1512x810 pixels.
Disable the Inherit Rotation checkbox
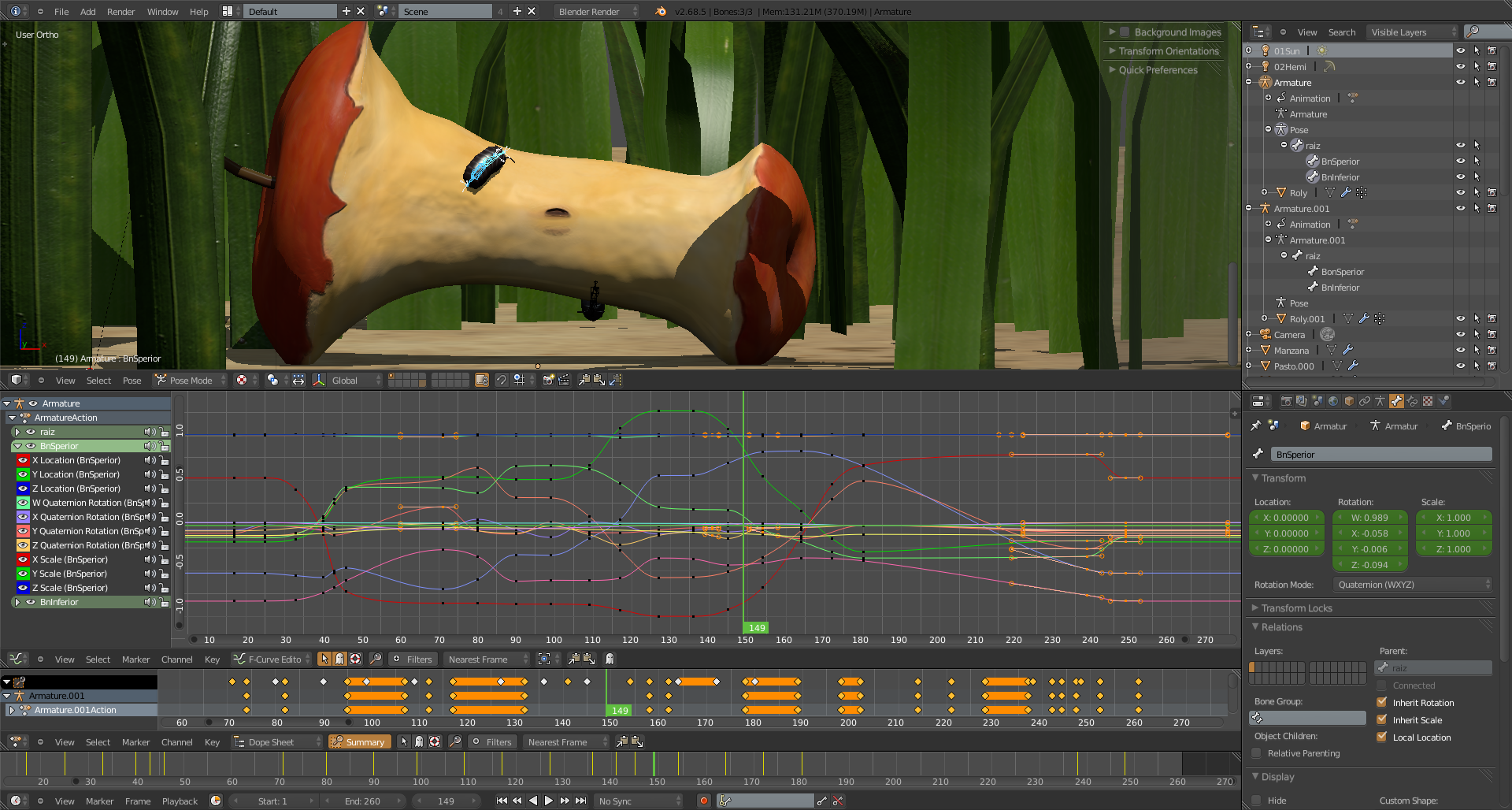[x=1381, y=703]
